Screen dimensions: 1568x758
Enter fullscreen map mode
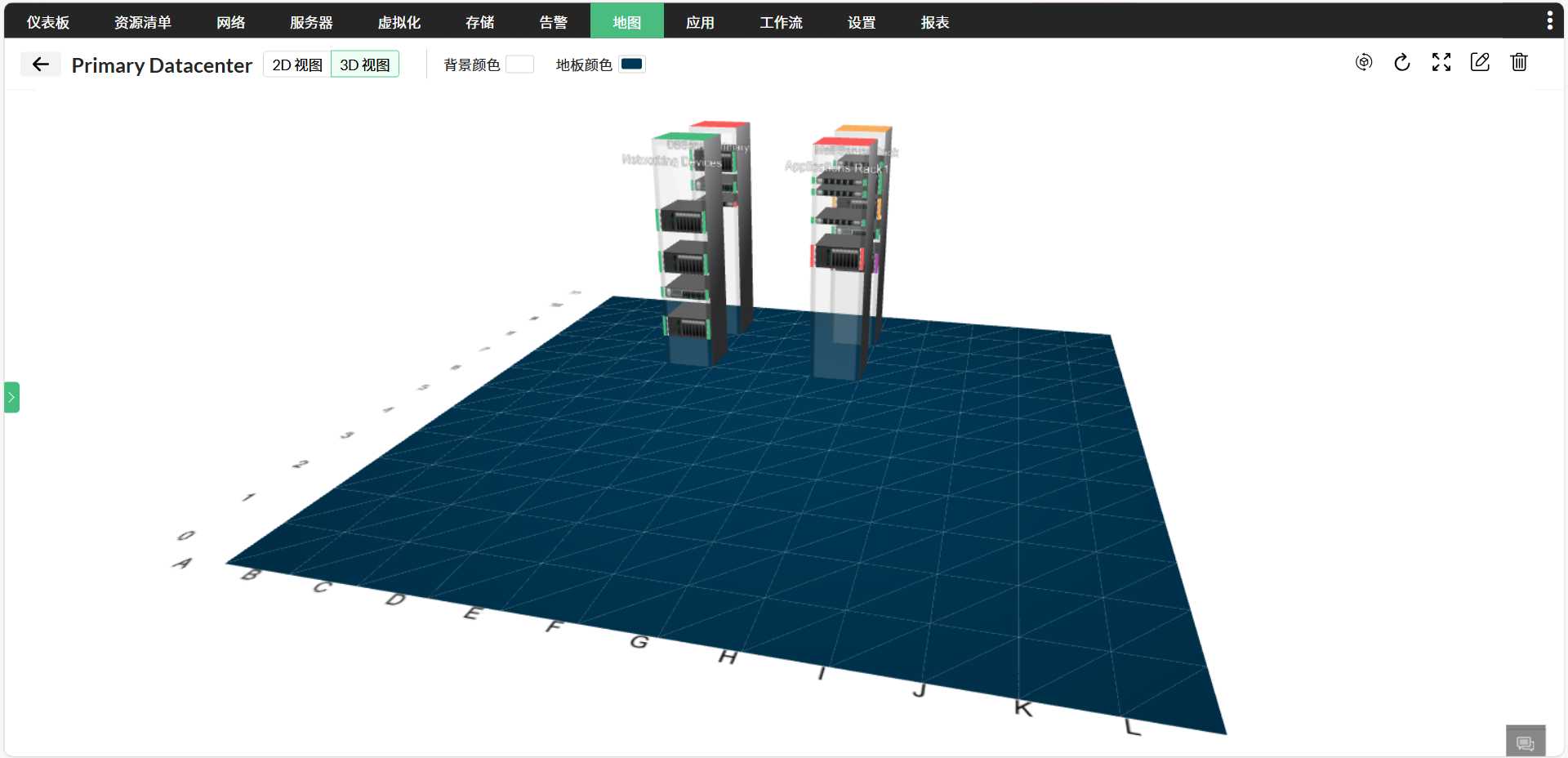click(1441, 62)
